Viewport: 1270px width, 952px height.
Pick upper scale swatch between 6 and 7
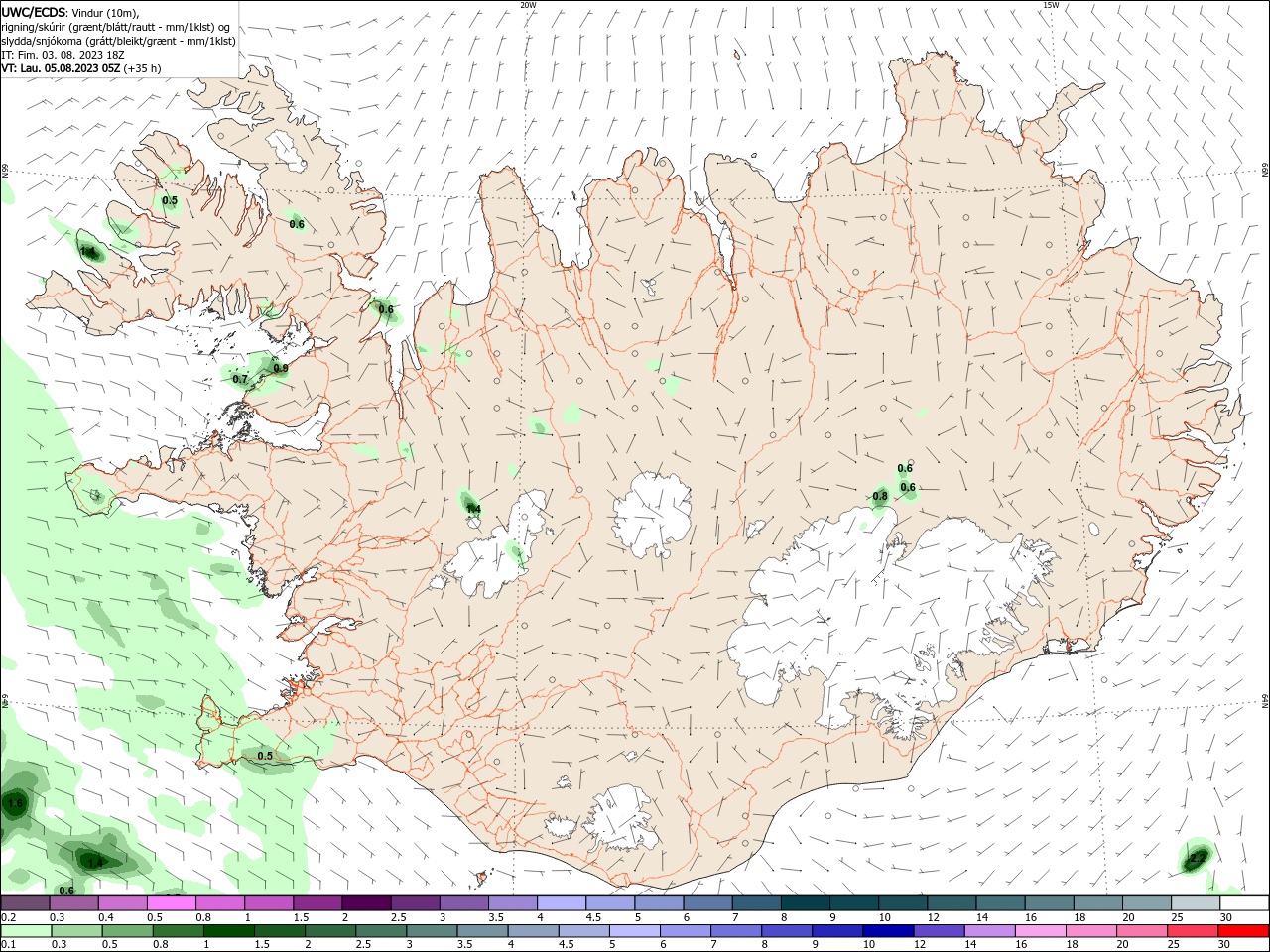[707, 903]
